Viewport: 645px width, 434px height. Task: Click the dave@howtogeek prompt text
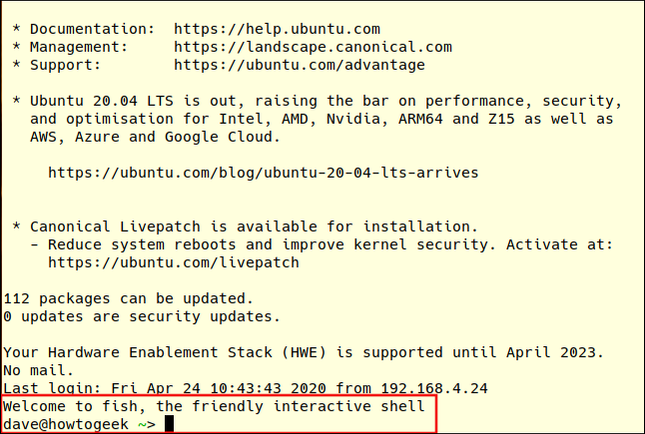click(68, 425)
